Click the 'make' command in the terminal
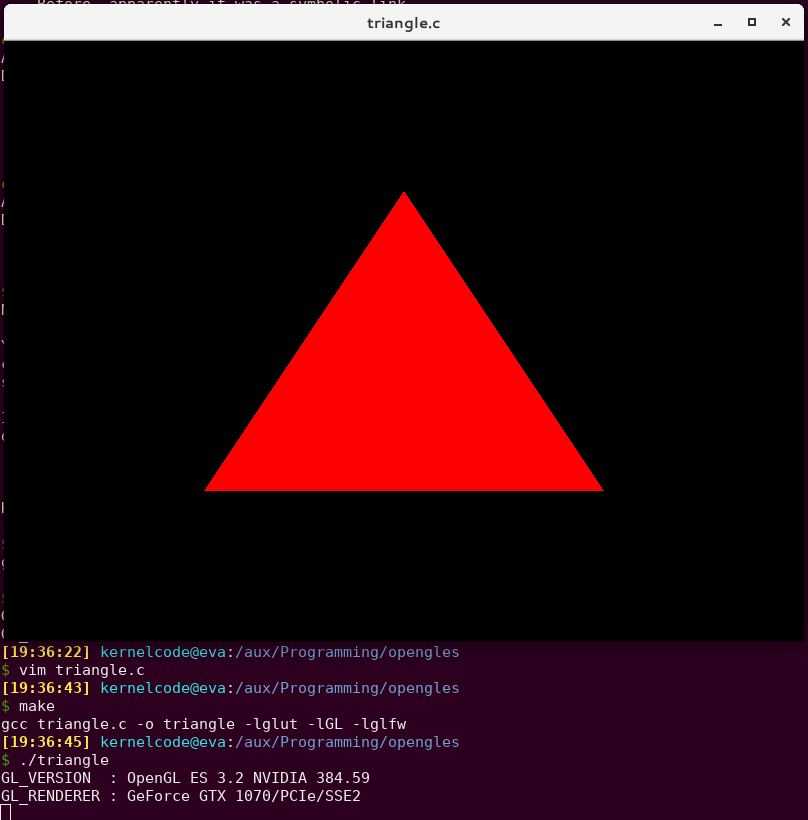This screenshot has width=808, height=820. tap(37, 706)
